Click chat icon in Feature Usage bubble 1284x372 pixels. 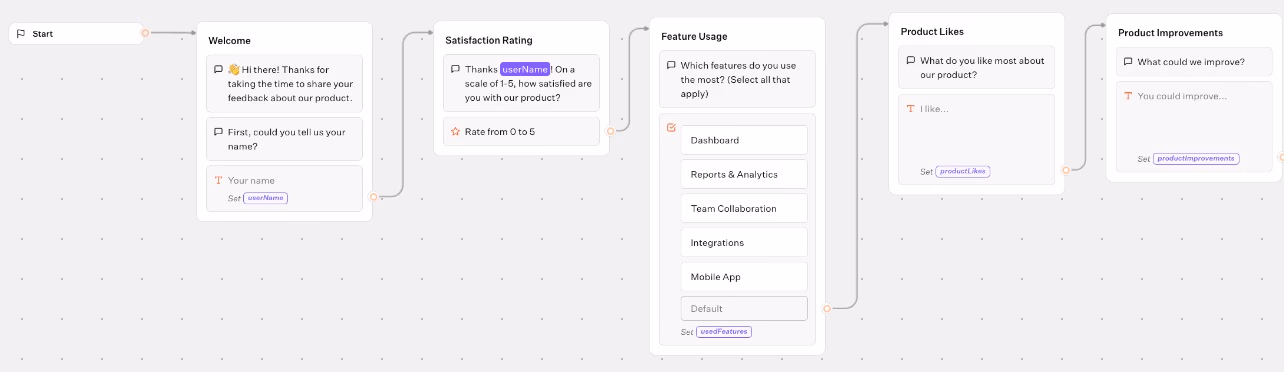tap(671, 65)
